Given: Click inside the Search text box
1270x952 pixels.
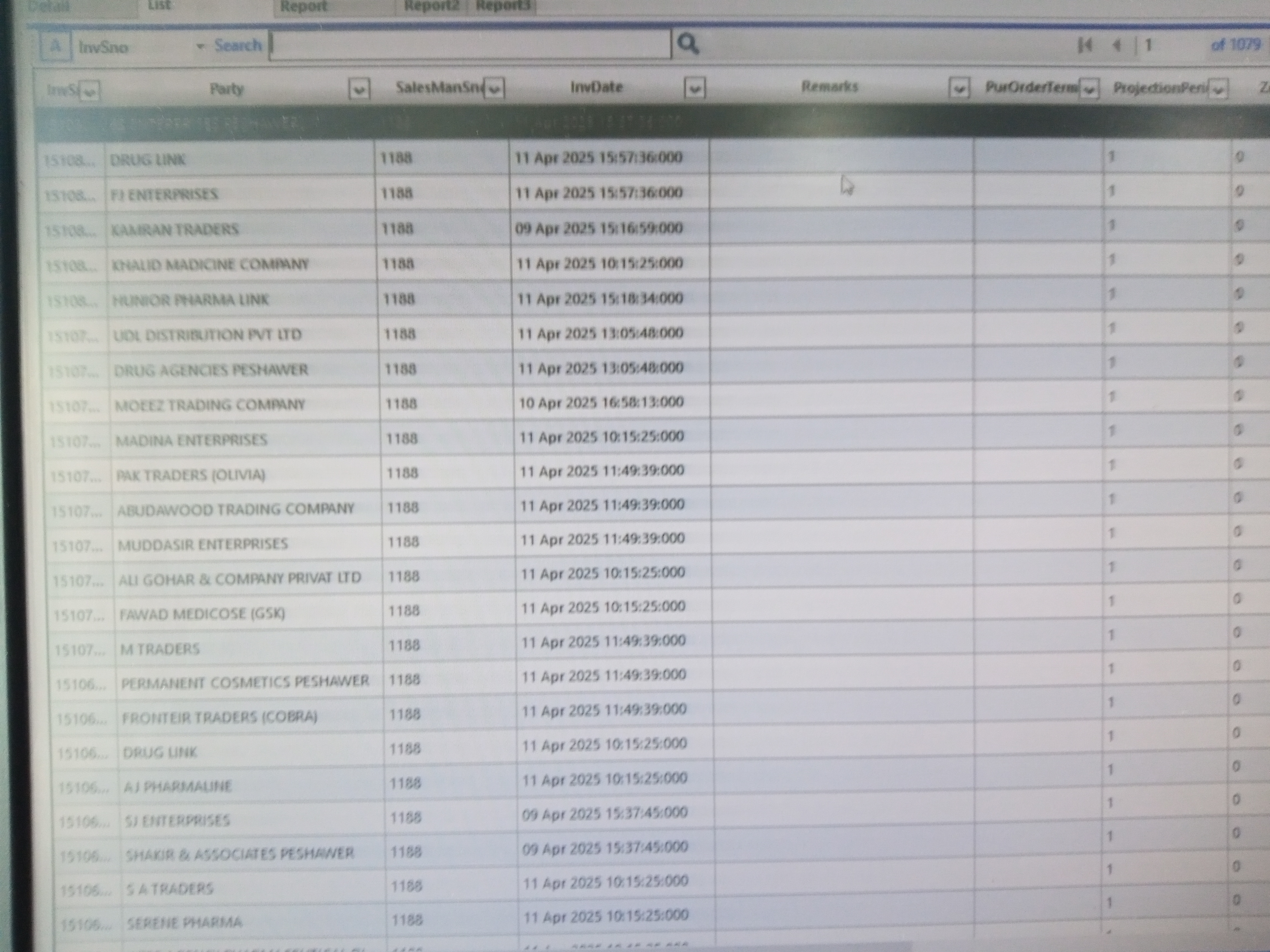Looking at the screenshot, I should (x=470, y=45).
